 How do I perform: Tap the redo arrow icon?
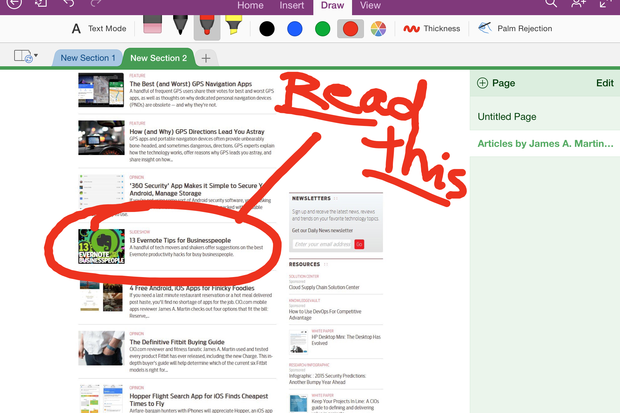[96, 3]
